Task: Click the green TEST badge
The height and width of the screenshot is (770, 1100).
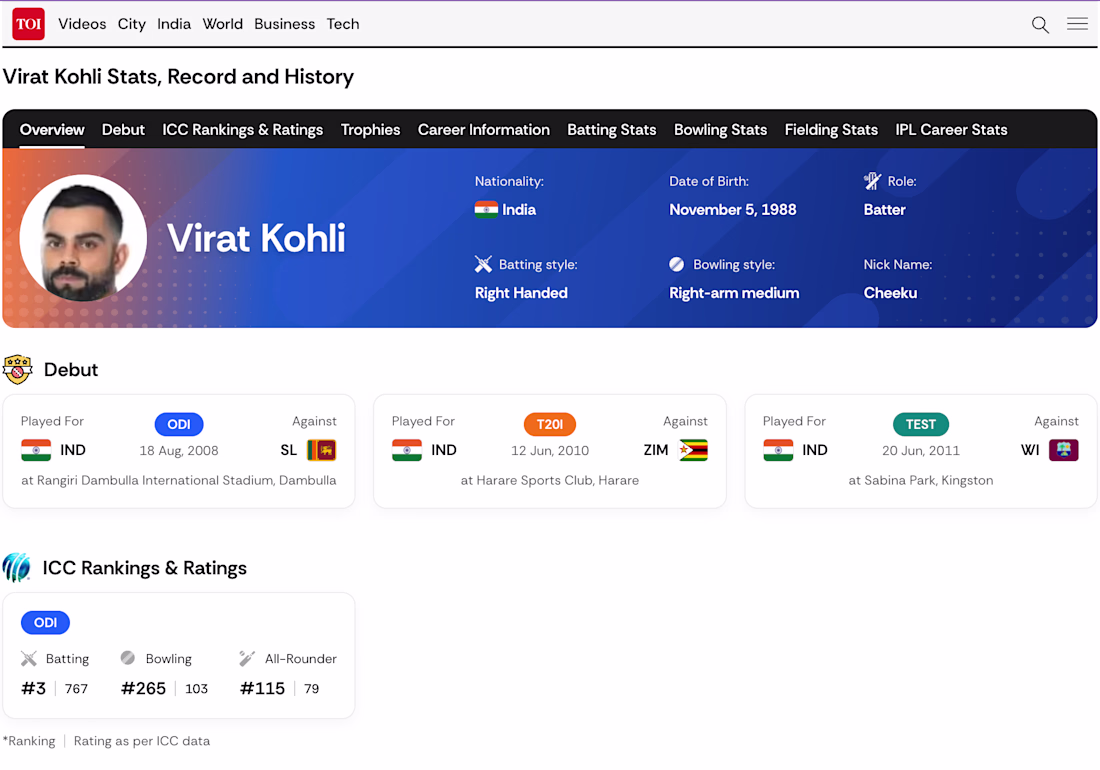Action: pyautogui.click(x=920, y=424)
